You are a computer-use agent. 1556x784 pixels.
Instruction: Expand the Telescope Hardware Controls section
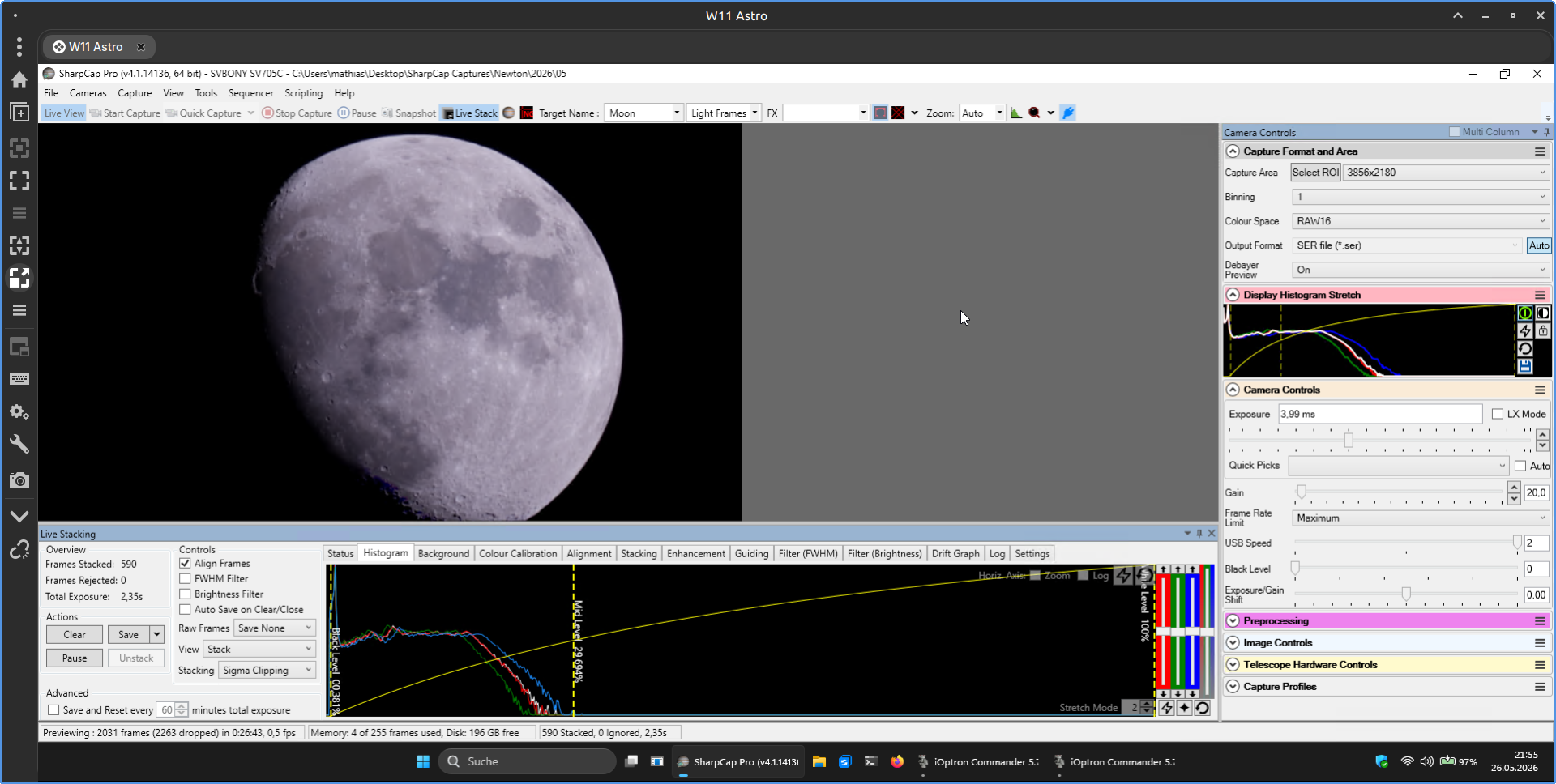point(1233,665)
